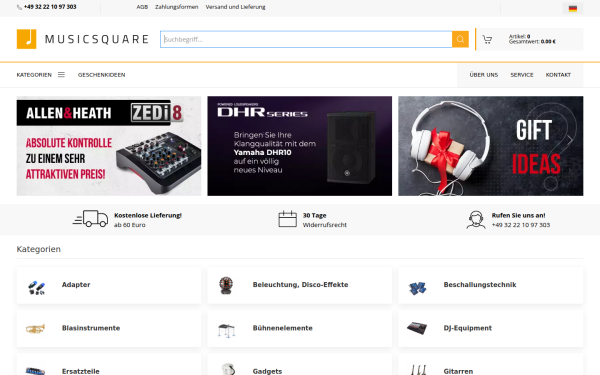Click Kostenlose Lieferung text
600x375 pixels.
tap(148, 215)
